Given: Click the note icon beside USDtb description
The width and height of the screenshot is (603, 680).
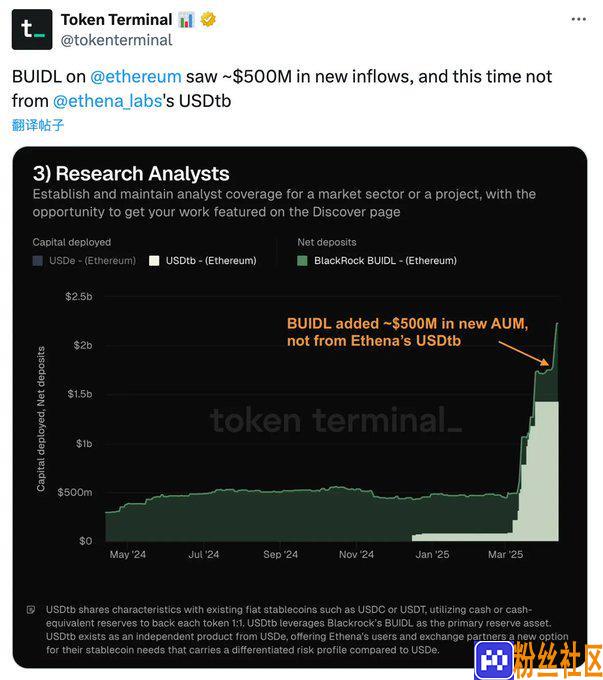Looking at the screenshot, I should click(31, 610).
